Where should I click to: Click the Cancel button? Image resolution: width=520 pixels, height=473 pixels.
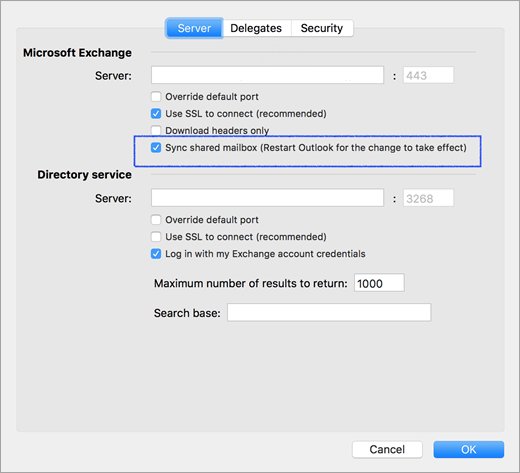click(x=387, y=450)
